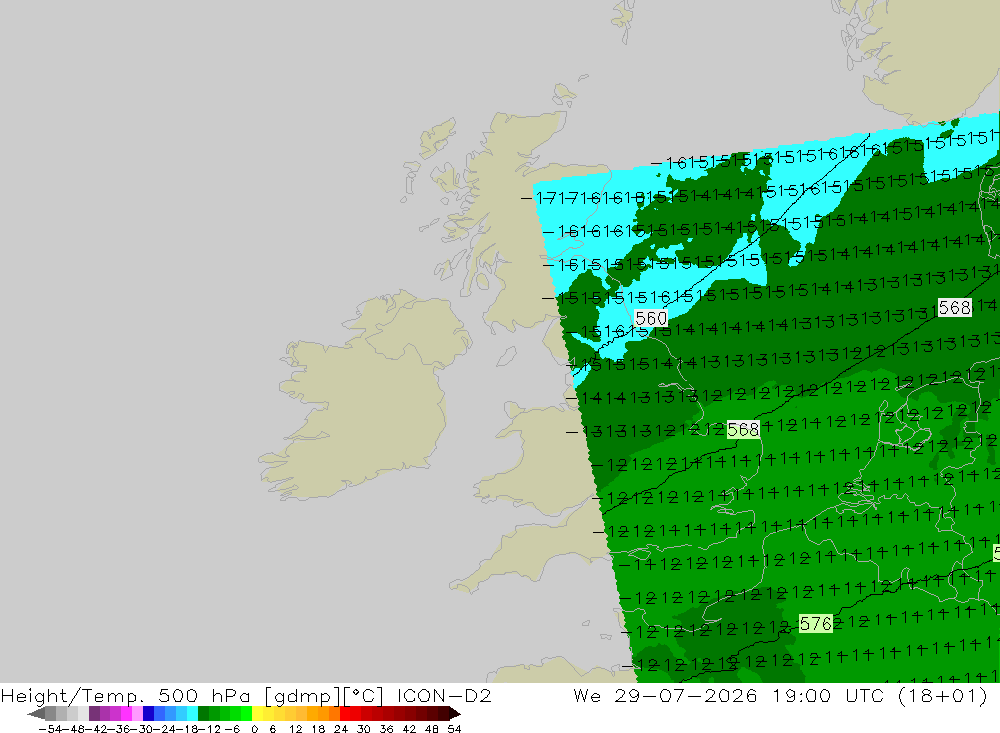Click the 568 label over central England
The image size is (1000, 733).
tap(744, 429)
